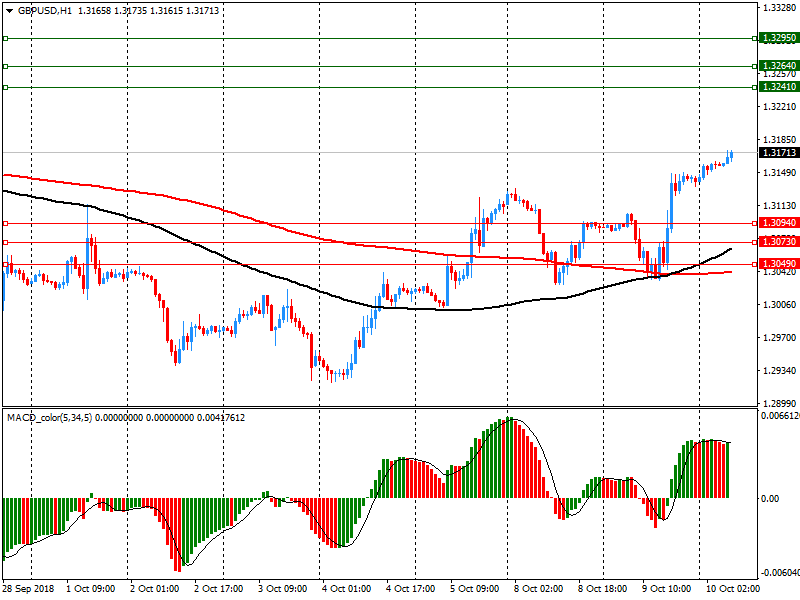This screenshot has width=800, height=600.
Task: Click left handle of the 1.30730 red line
Action: coord(5,243)
